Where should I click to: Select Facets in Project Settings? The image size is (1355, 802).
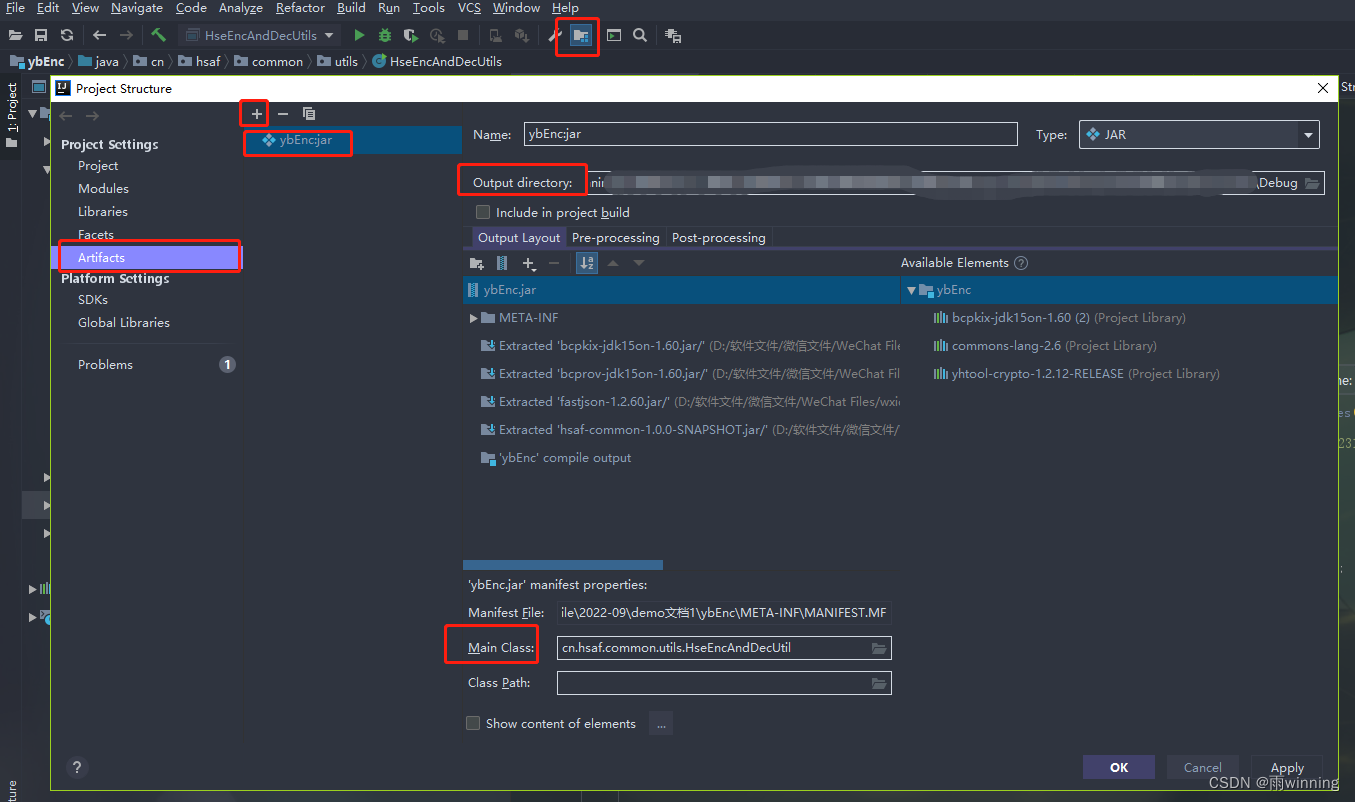(x=96, y=235)
